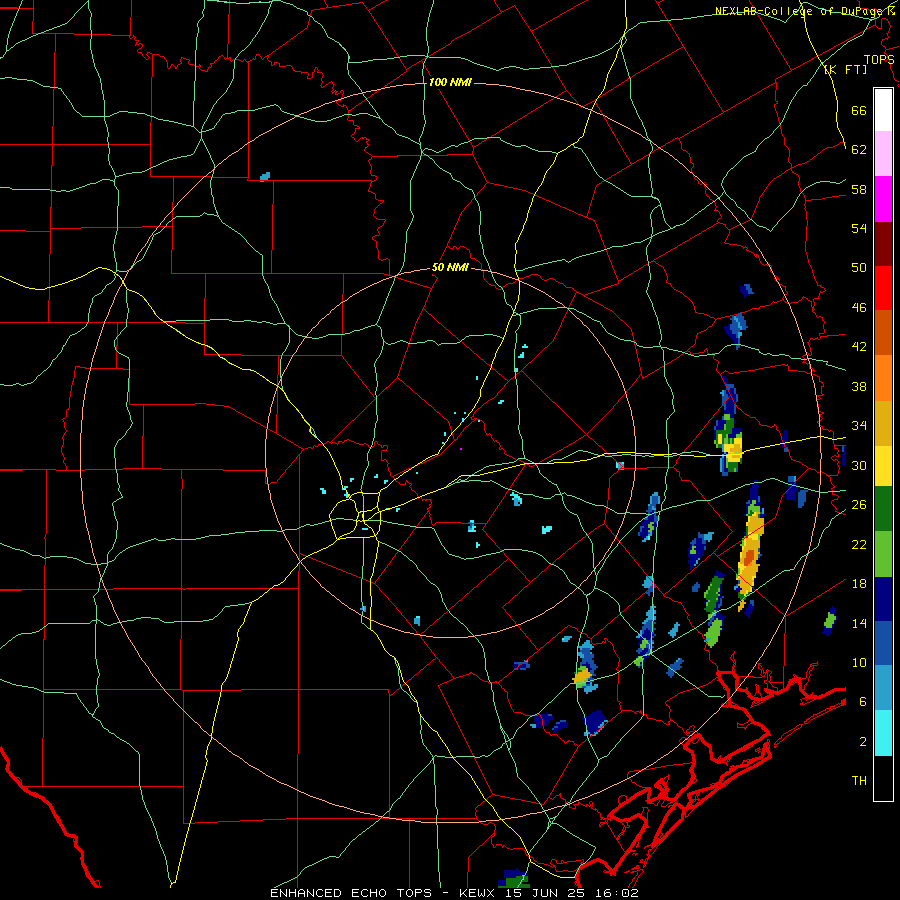Click the "15 JUN 25" date in caption

pyautogui.click(x=547, y=893)
